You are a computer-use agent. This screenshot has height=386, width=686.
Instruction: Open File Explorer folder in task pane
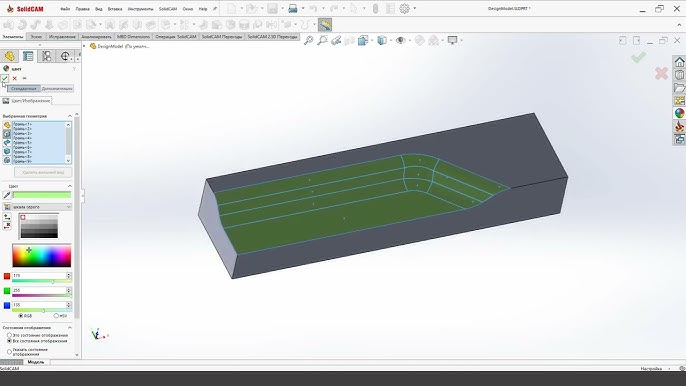click(679, 88)
